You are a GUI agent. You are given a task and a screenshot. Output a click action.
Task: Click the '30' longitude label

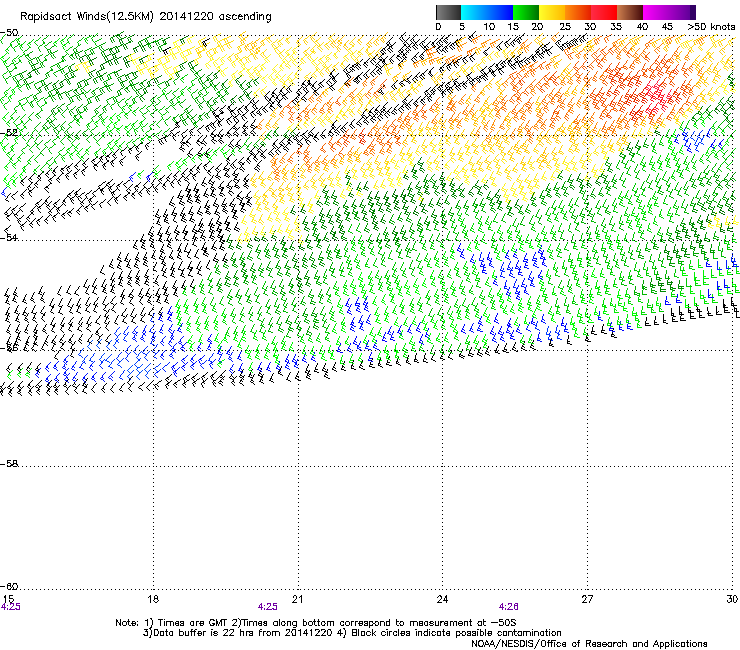coord(732,599)
